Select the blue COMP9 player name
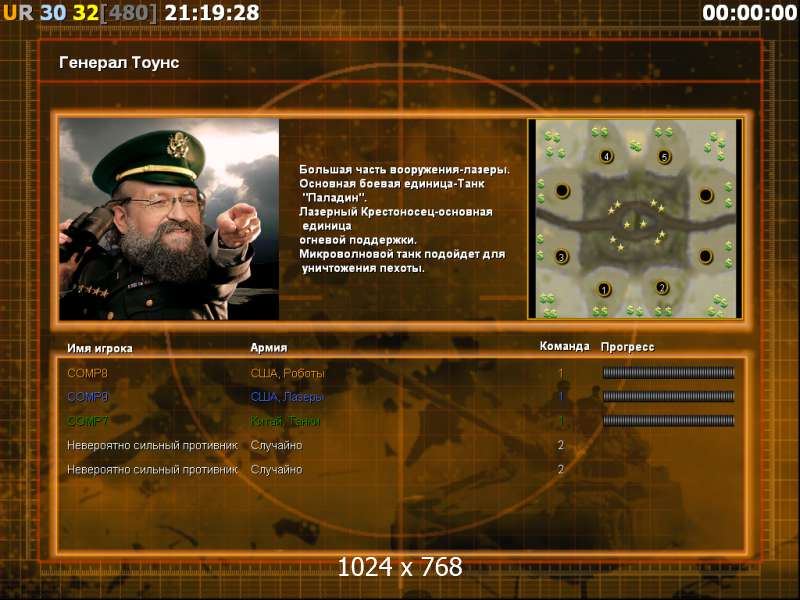This screenshot has width=800, height=600. (x=87, y=397)
